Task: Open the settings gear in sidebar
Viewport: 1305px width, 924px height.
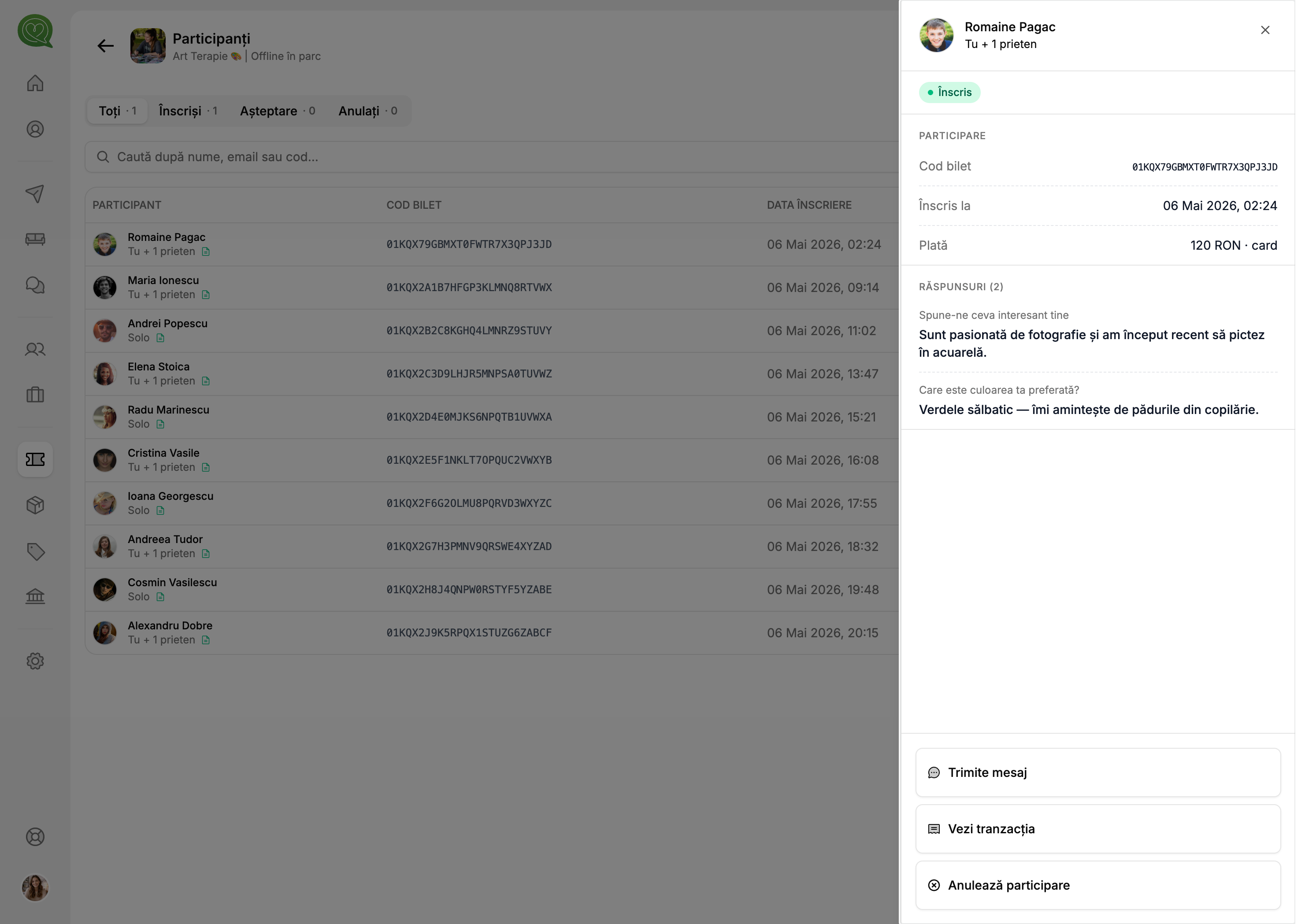Action: click(x=35, y=661)
